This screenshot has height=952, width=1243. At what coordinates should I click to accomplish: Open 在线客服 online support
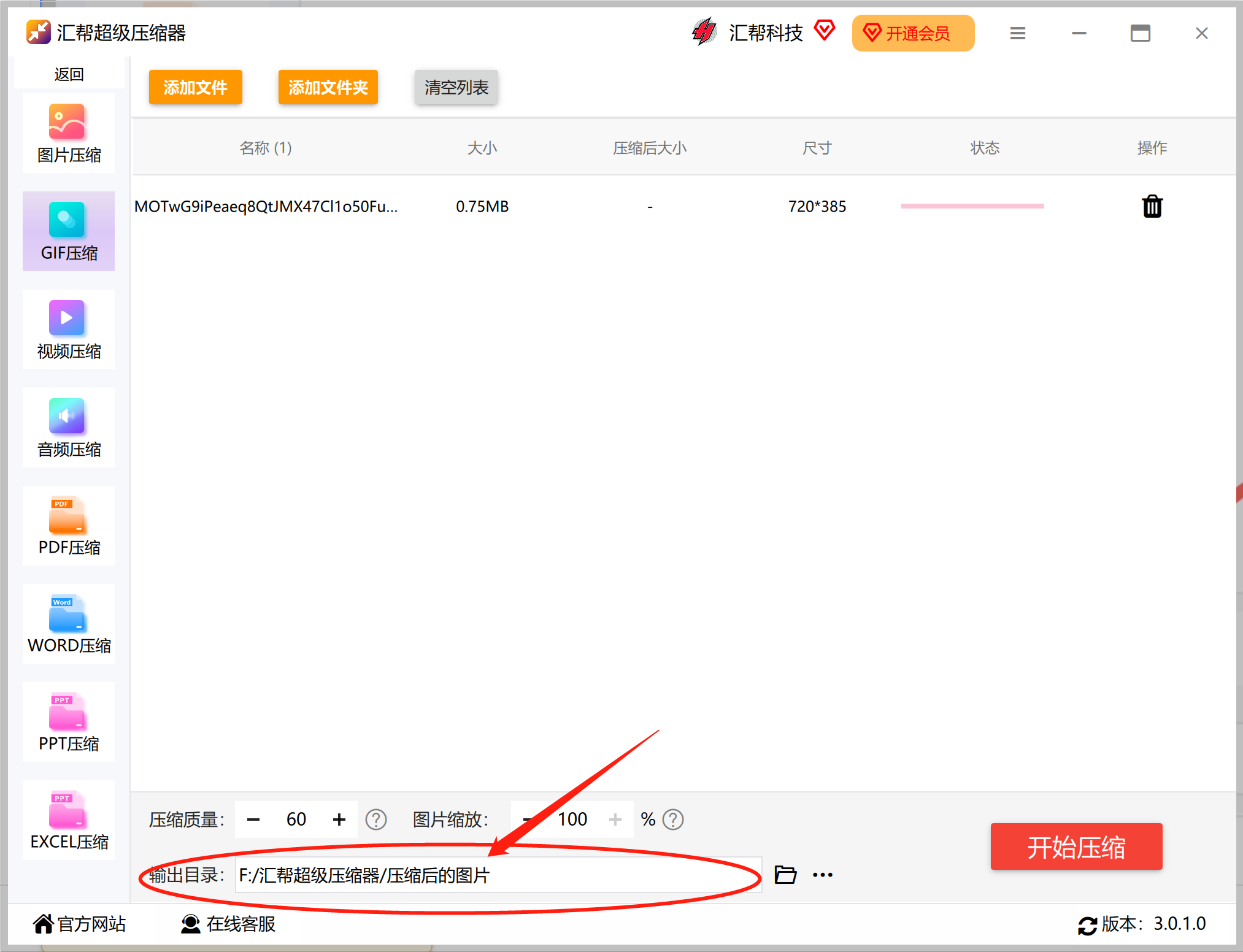(x=228, y=924)
